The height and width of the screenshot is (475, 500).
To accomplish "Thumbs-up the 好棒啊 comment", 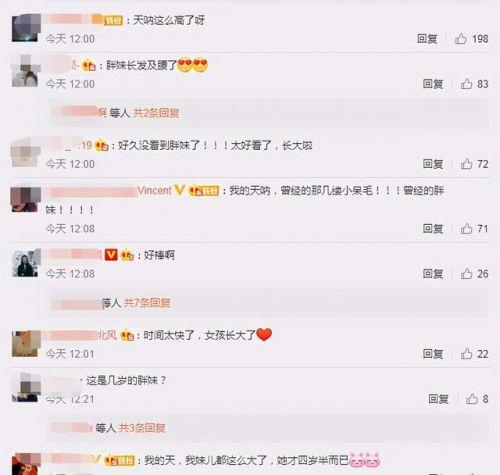I will click(x=466, y=274).
